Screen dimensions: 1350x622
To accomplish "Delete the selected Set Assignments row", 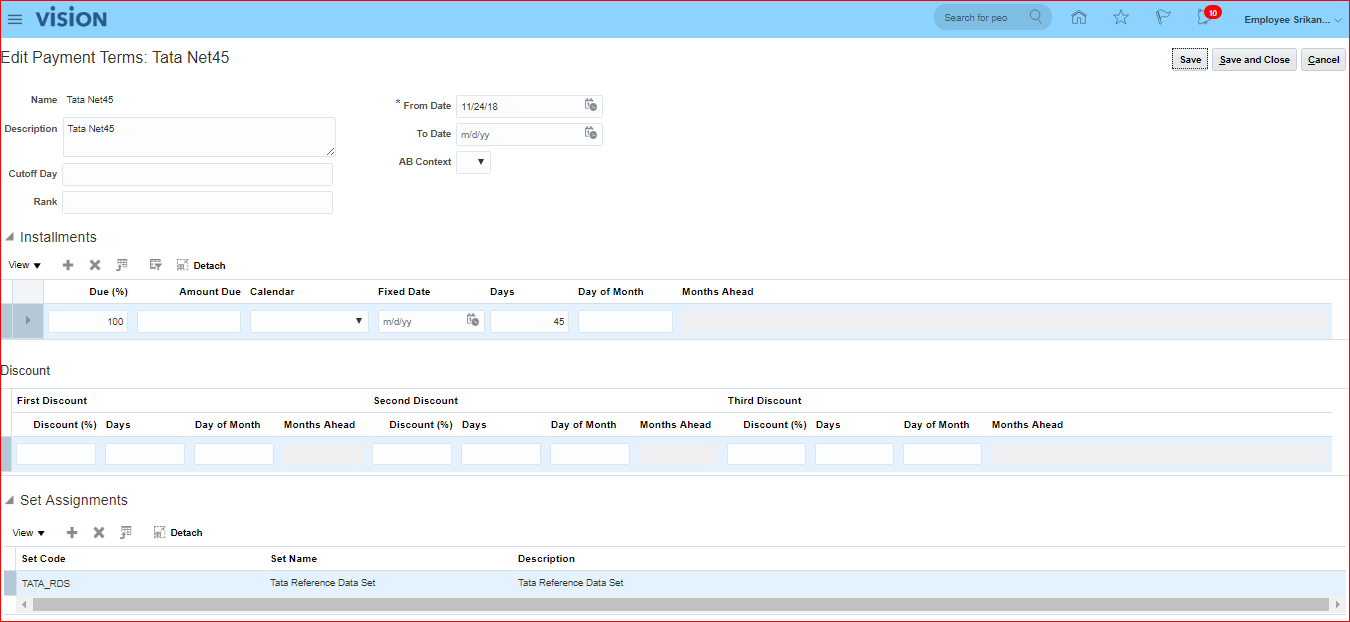I will (99, 533).
